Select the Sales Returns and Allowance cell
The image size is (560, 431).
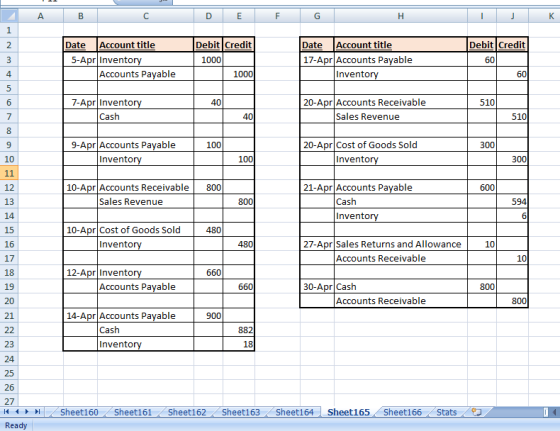click(x=401, y=244)
